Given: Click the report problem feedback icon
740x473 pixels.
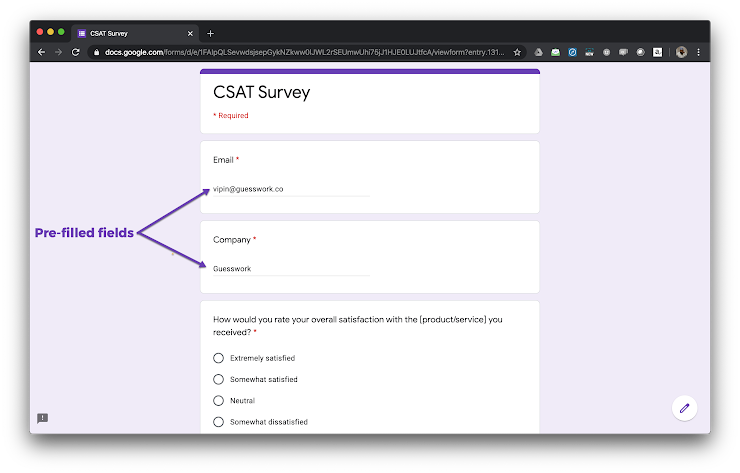Looking at the screenshot, I should click(x=42, y=418).
